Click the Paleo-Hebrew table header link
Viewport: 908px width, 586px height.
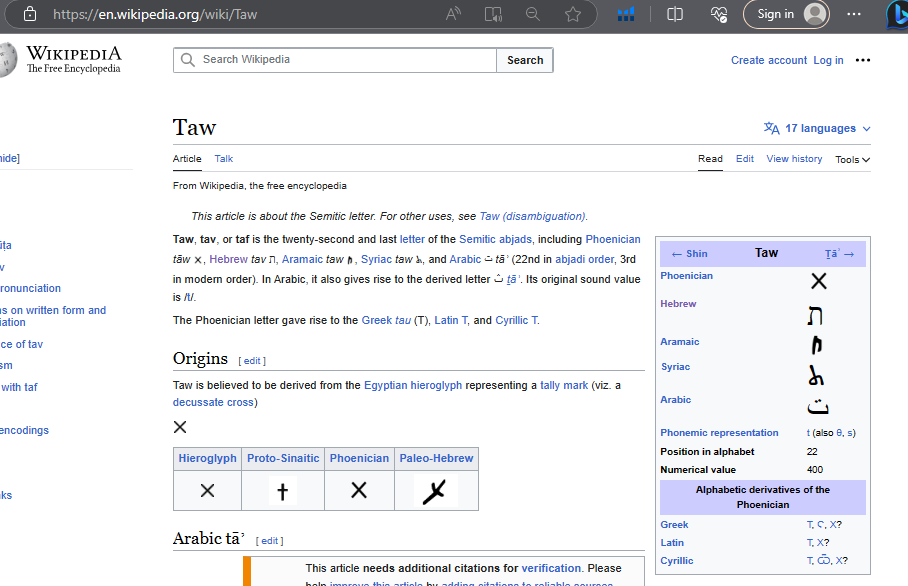[x=436, y=458]
